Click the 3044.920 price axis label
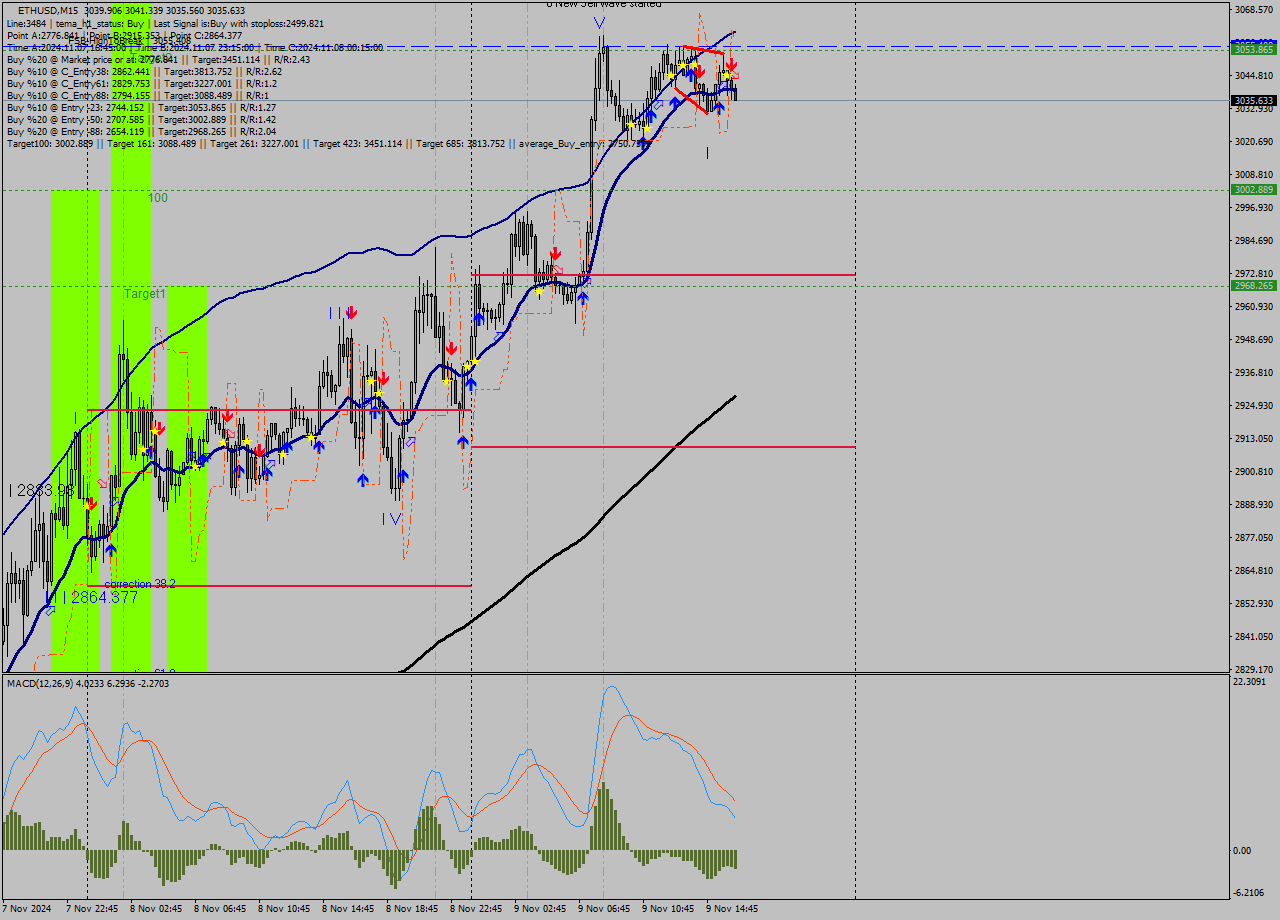The image size is (1280, 920). point(1253,75)
